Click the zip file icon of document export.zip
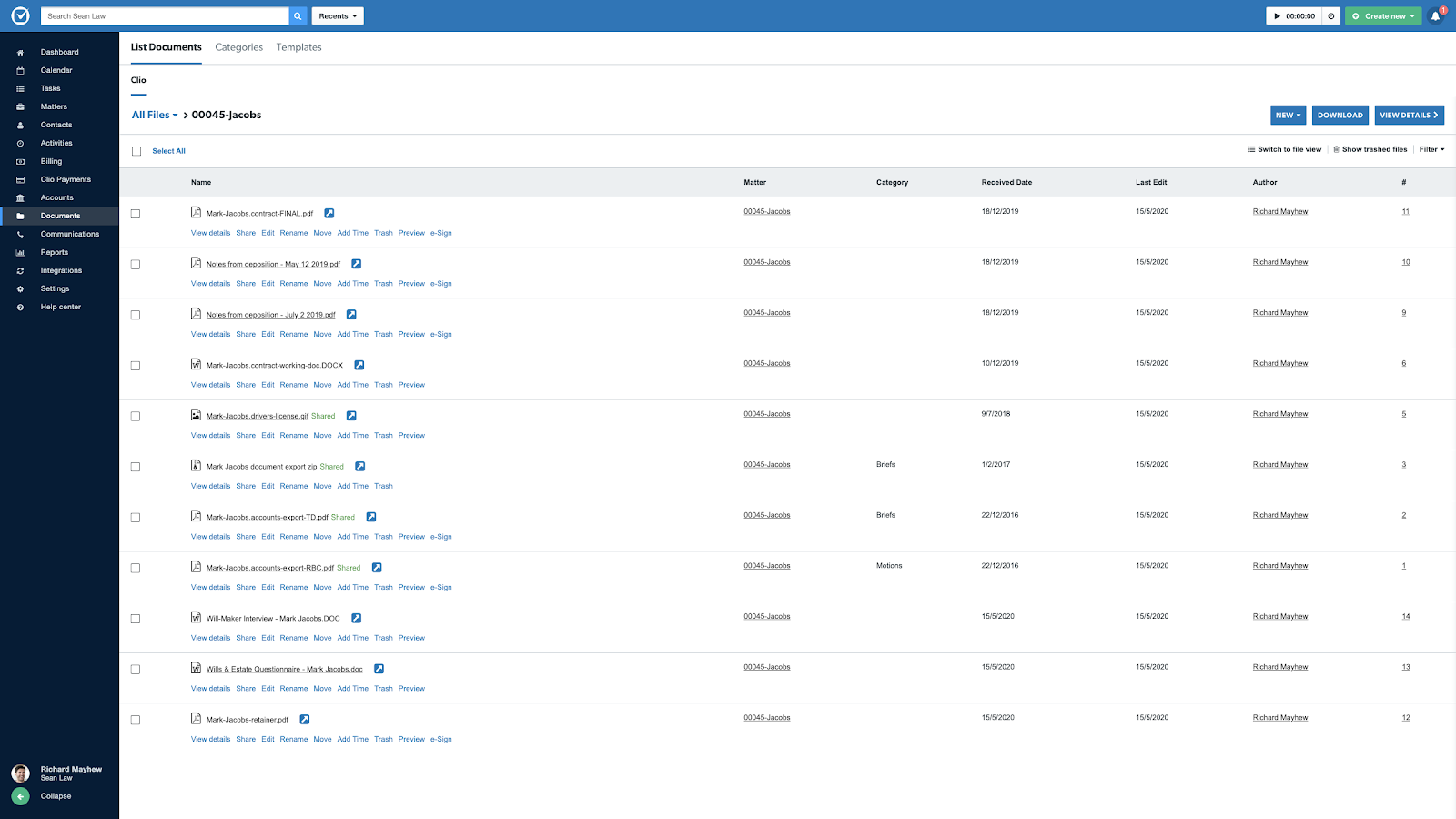 click(x=196, y=465)
